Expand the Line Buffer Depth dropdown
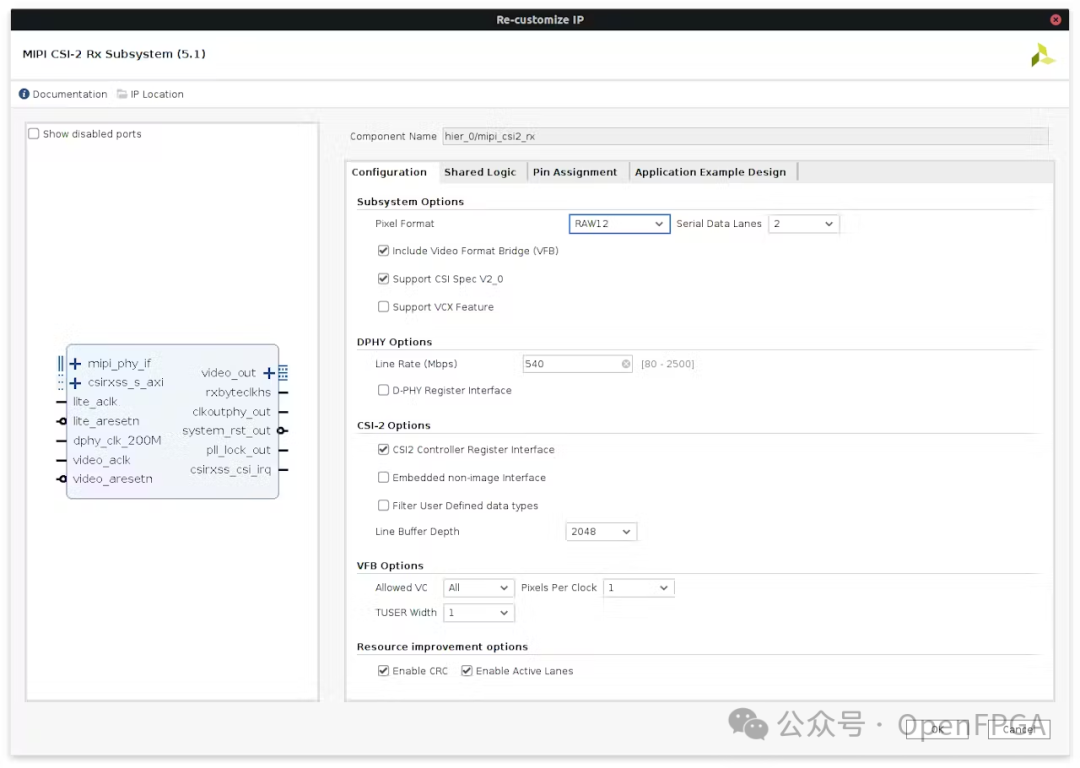 pyautogui.click(x=601, y=532)
